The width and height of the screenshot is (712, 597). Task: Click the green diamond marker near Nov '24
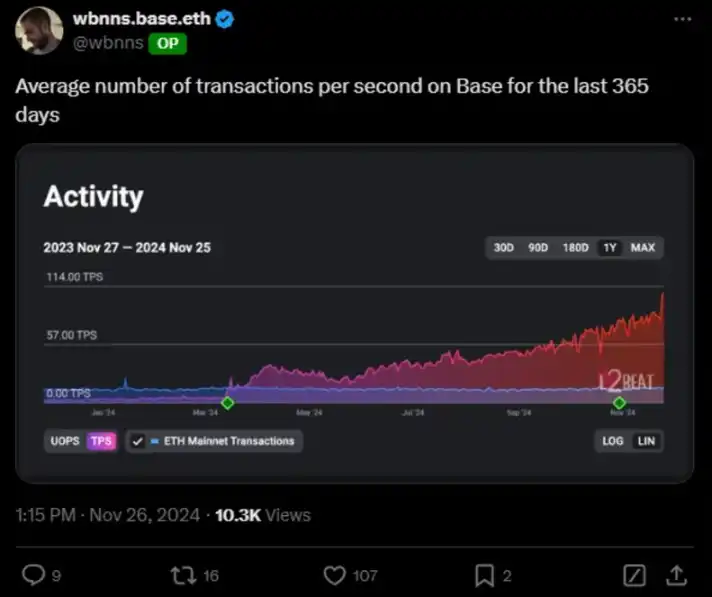[619, 402]
